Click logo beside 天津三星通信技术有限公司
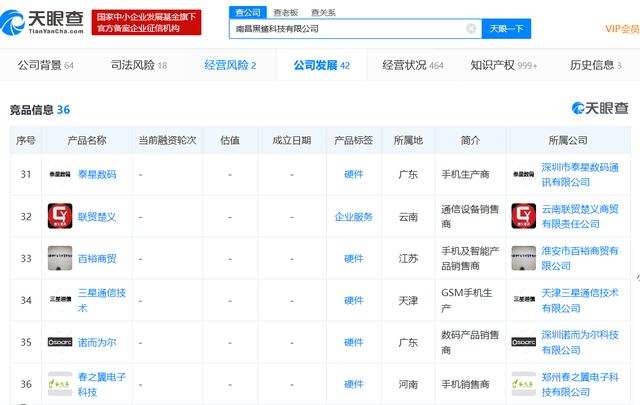 coord(524,299)
